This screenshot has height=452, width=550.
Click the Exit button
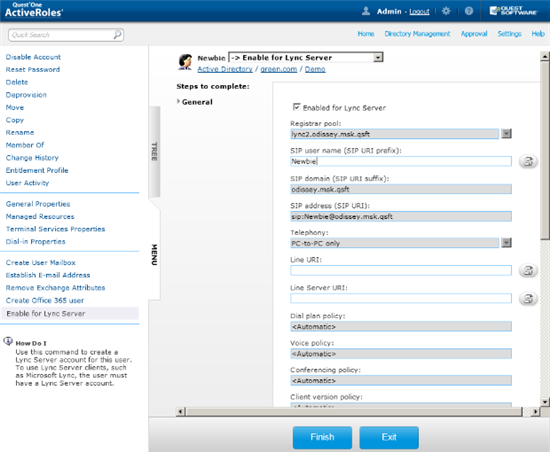(x=389, y=437)
